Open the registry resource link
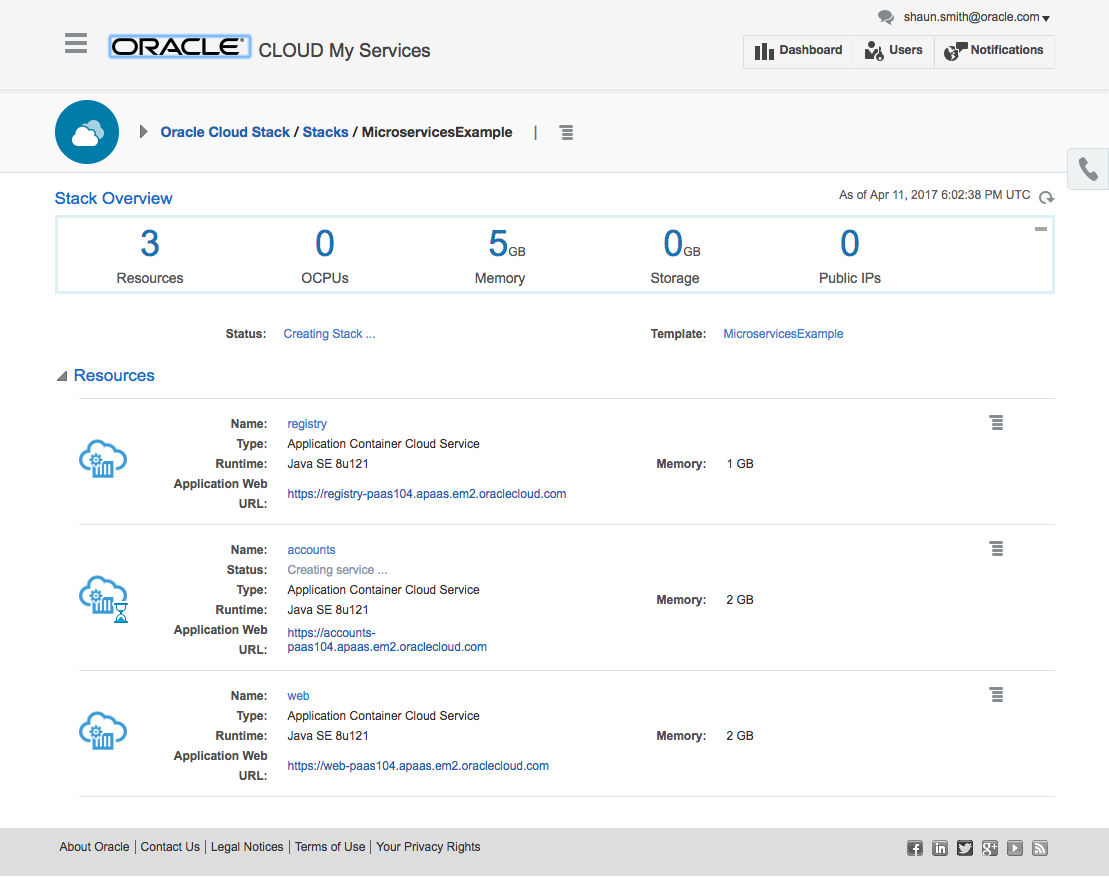 pyautogui.click(x=307, y=424)
